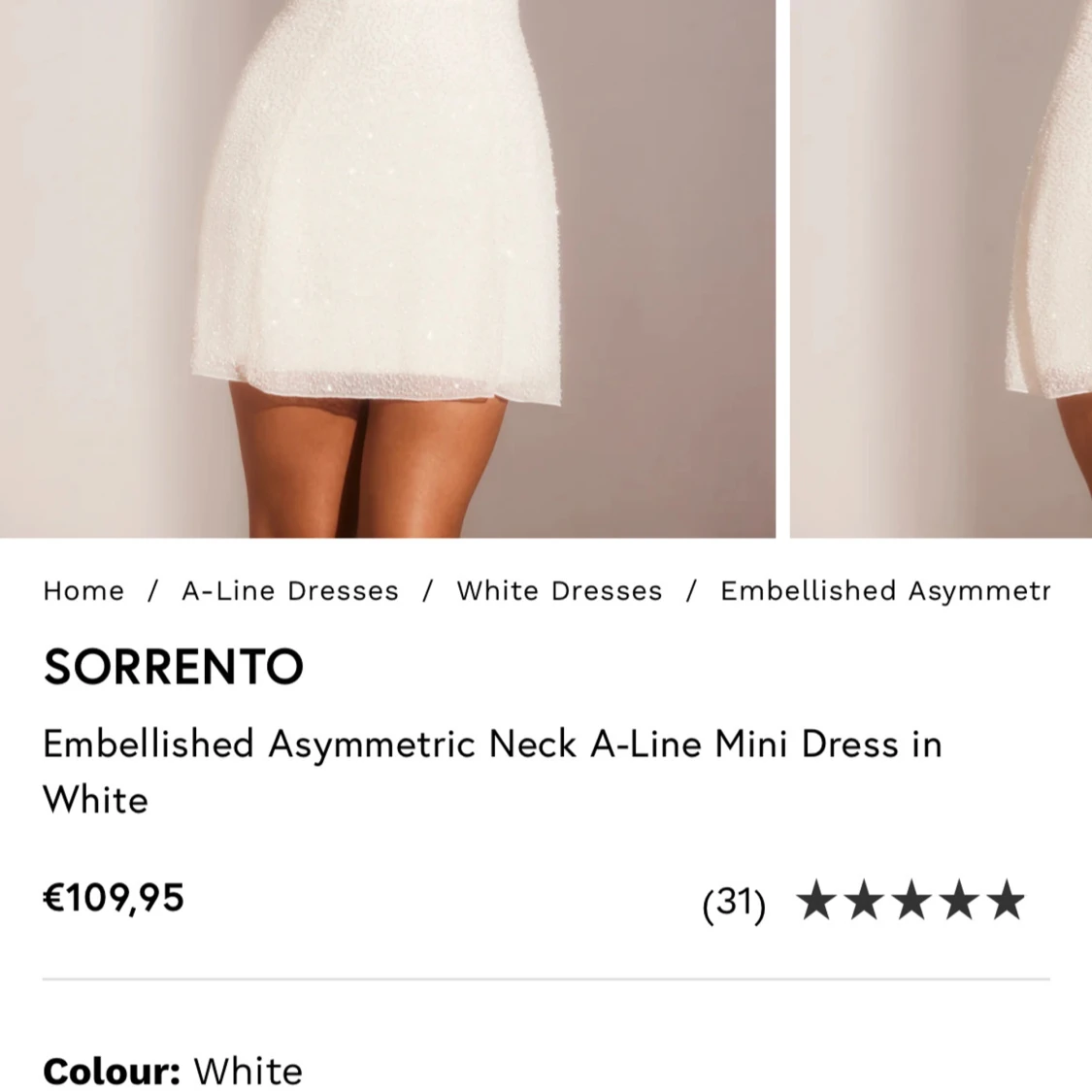Click the €109,95 price
Screen dimensions: 1092x1092
(x=114, y=897)
